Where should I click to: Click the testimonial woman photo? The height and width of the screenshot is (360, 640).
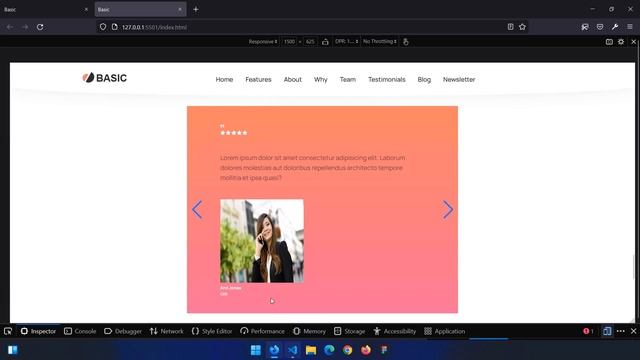262,241
